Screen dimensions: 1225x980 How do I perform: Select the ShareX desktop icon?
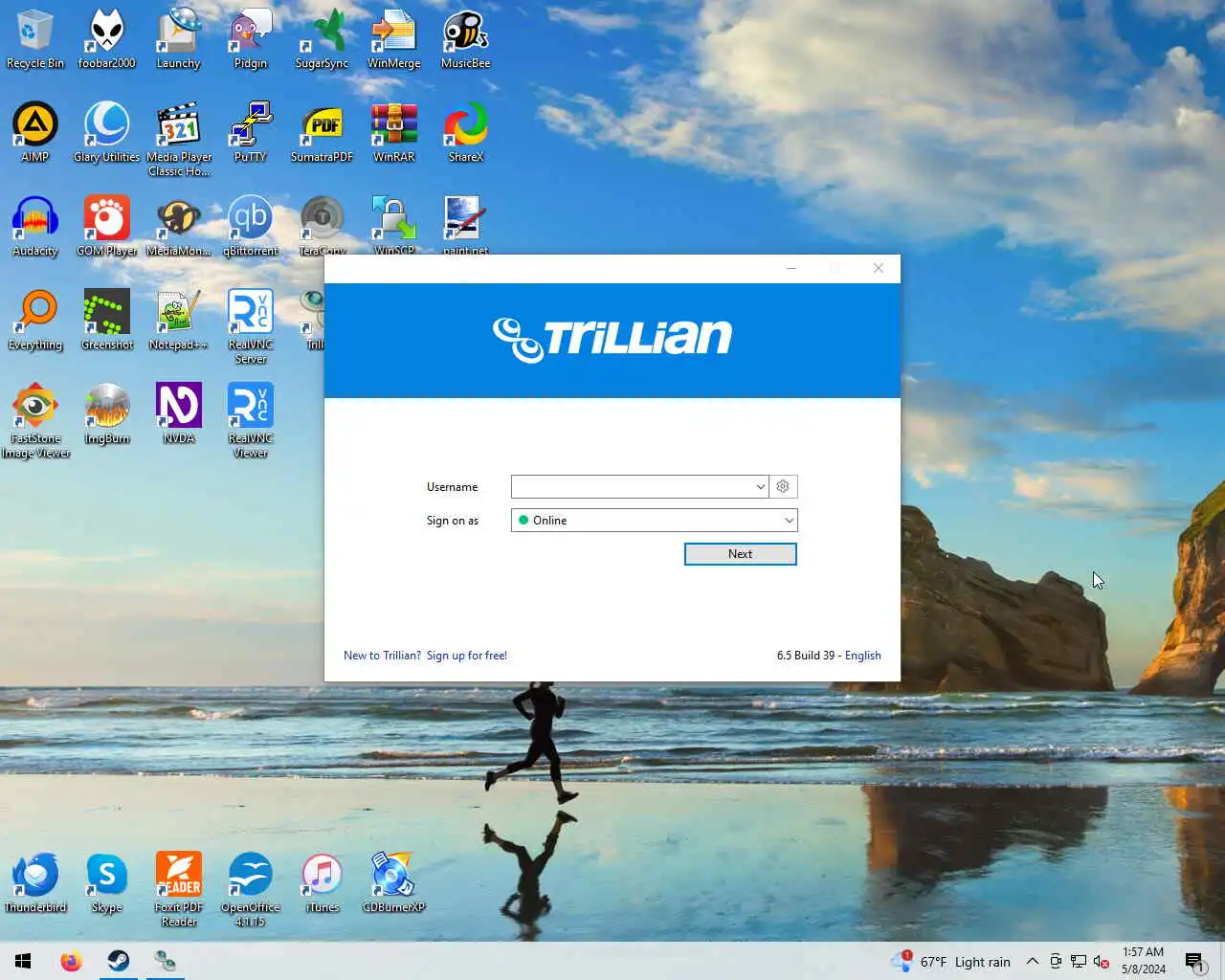pyautogui.click(x=465, y=132)
